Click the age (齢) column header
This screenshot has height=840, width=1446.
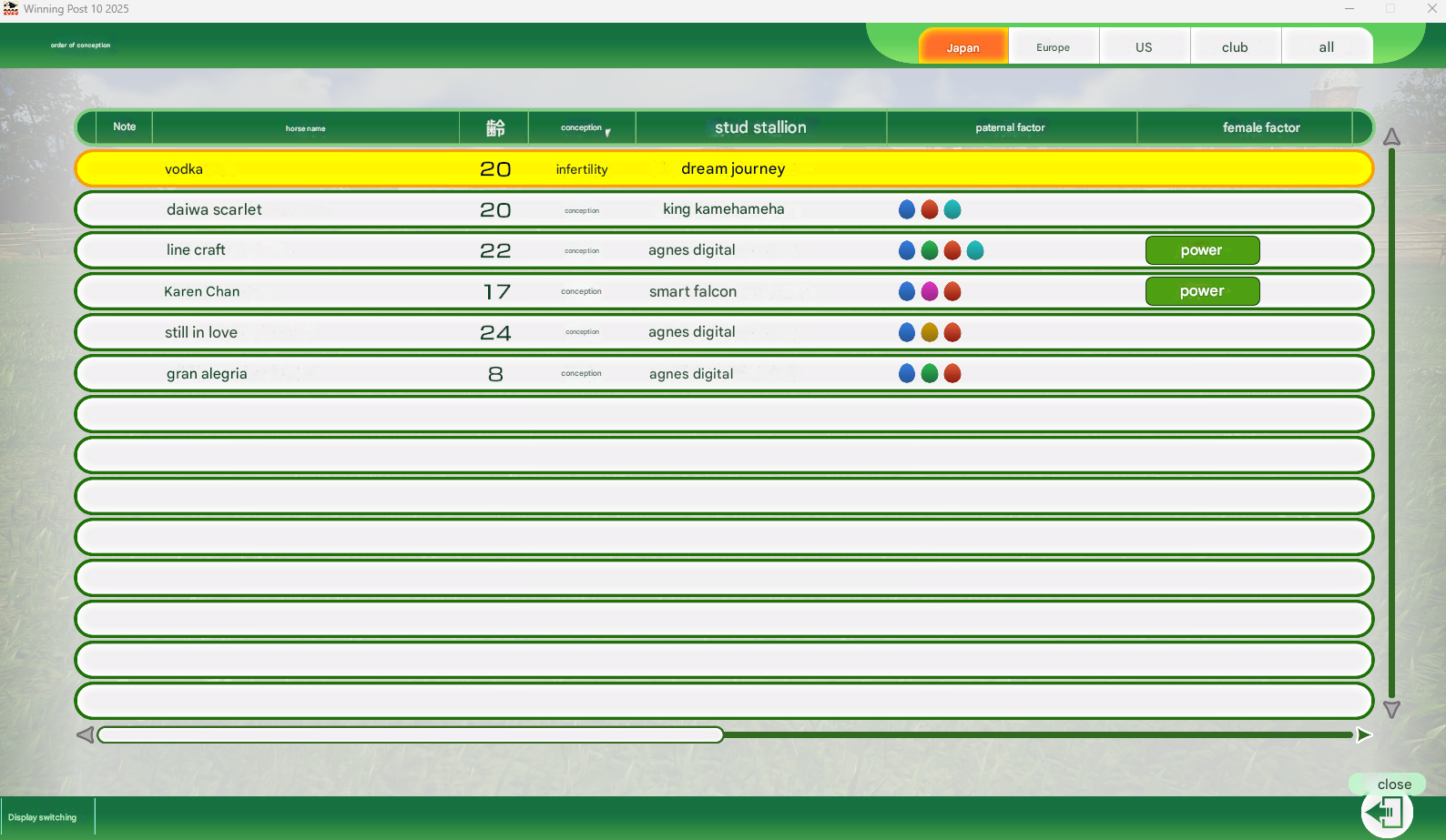[494, 127]
